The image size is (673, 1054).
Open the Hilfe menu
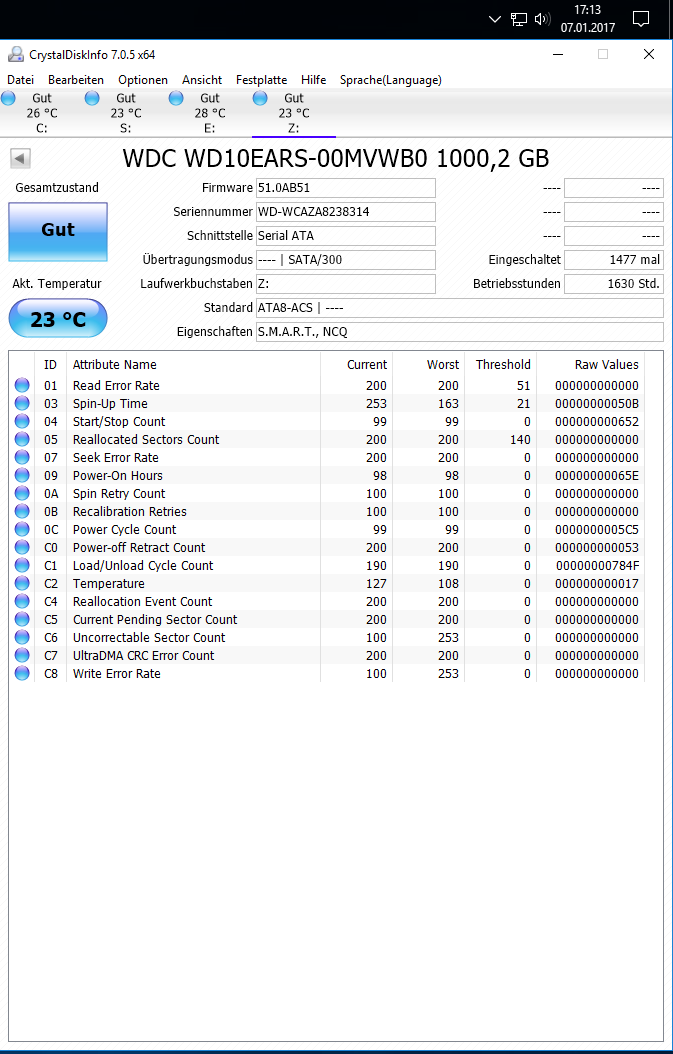tap(313, 80)
